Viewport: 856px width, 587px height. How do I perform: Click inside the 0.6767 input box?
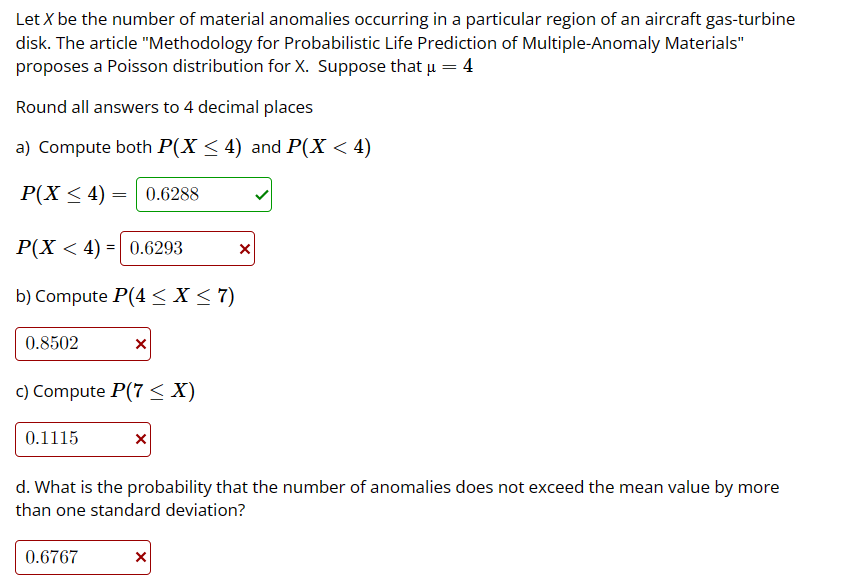(x=70, y=557)
